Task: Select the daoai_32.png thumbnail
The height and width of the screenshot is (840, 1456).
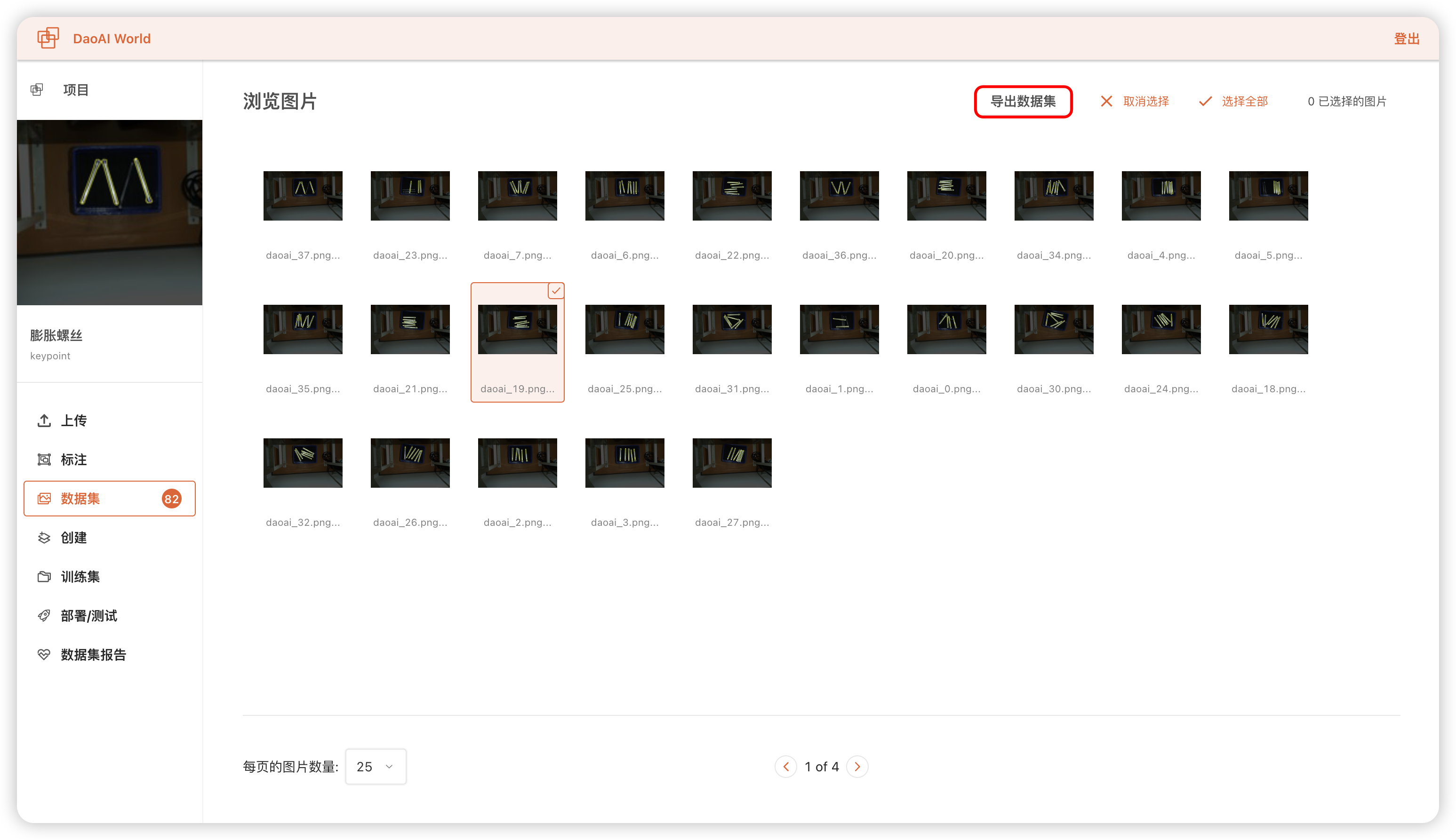Action: pos(303,463)
